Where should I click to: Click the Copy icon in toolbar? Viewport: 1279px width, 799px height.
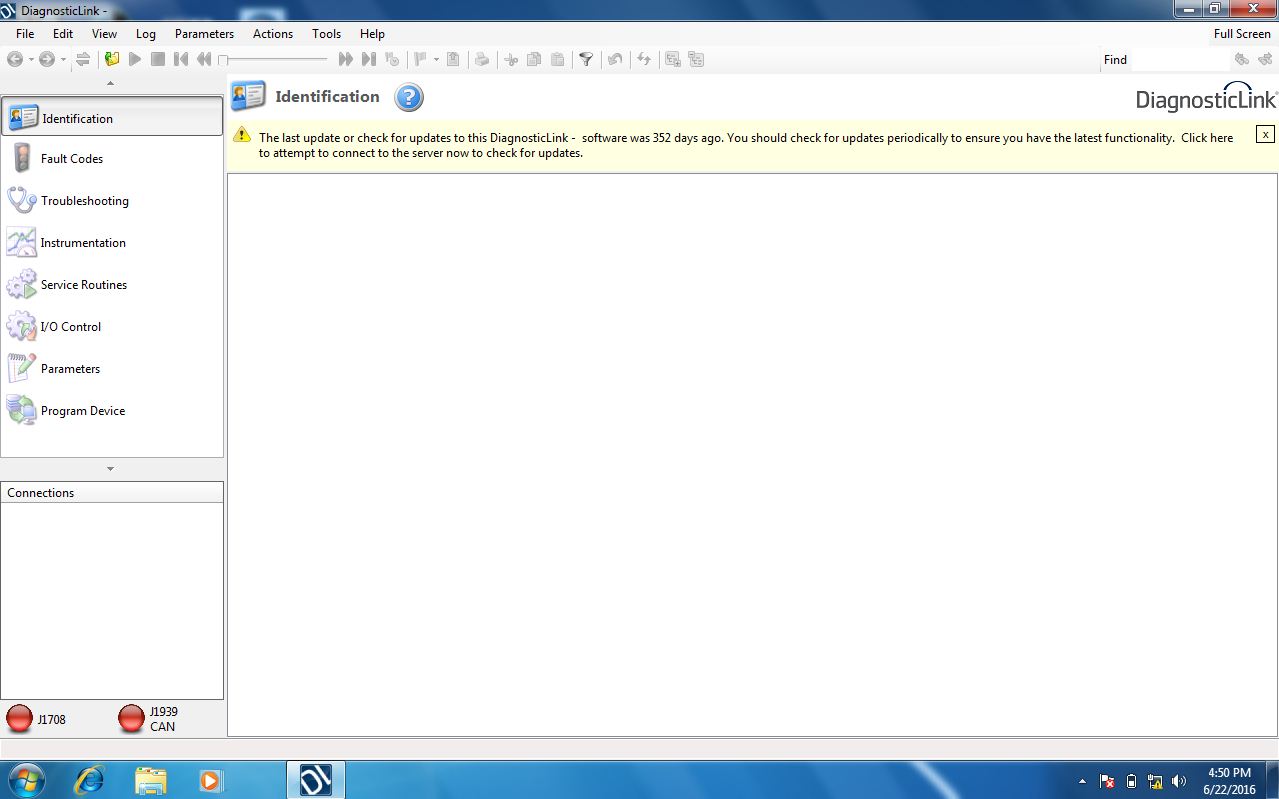coord(534,60)
